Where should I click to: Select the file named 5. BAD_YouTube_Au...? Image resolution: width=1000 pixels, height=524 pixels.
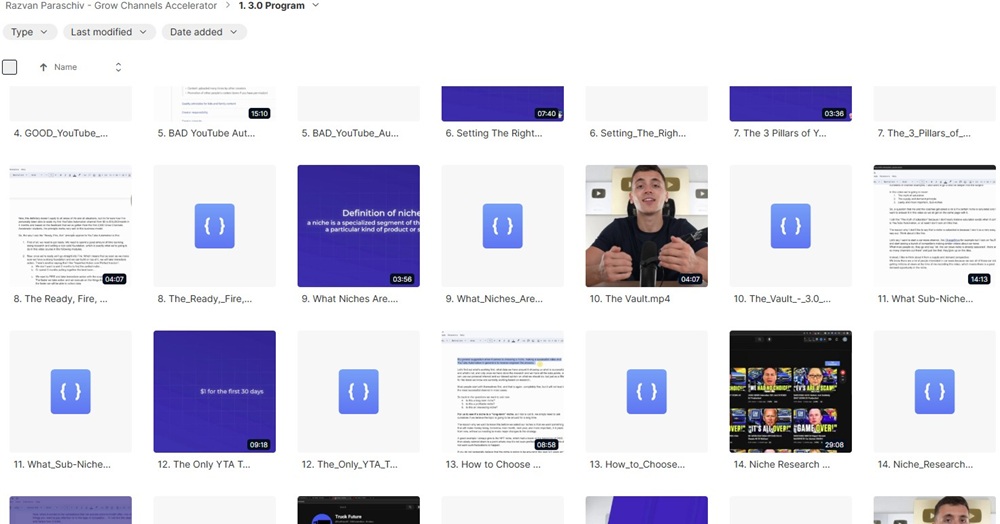pos(349,133)
